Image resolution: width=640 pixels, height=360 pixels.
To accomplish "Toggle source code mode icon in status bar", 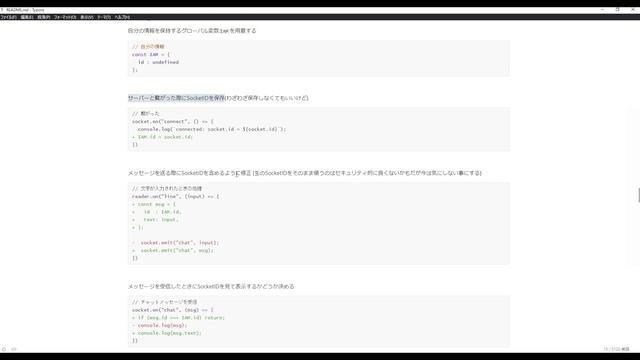I will 14,349.
